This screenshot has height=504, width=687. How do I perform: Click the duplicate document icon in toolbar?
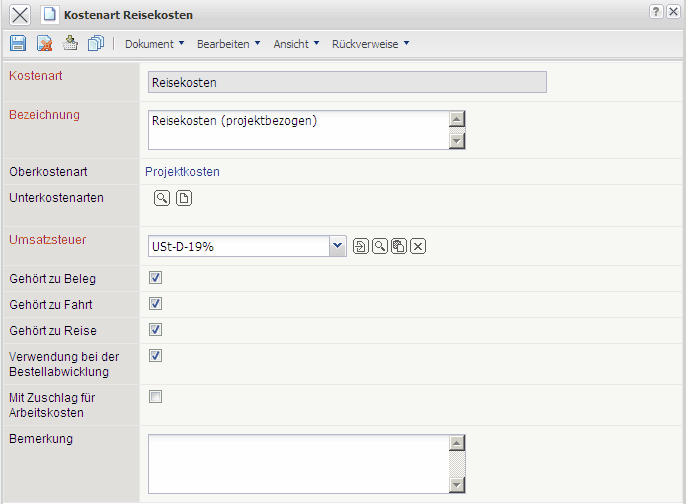coord(96,44)
